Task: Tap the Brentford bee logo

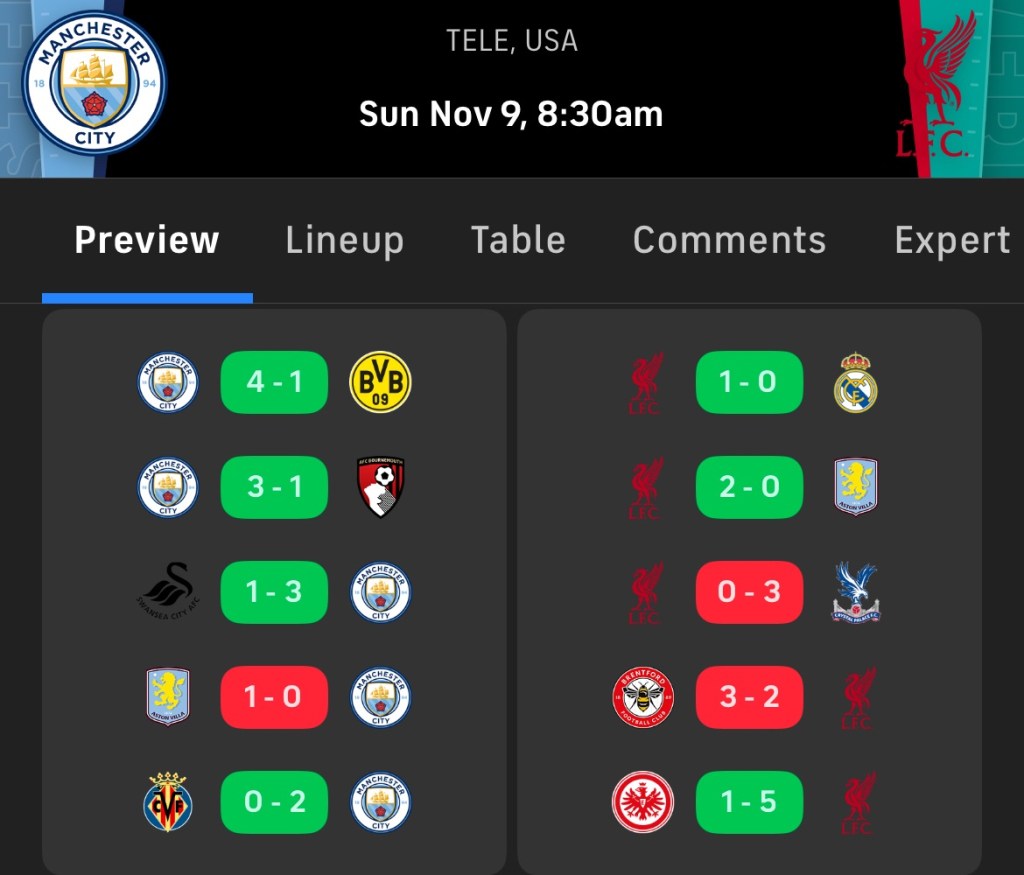Action: pos(643,697)
